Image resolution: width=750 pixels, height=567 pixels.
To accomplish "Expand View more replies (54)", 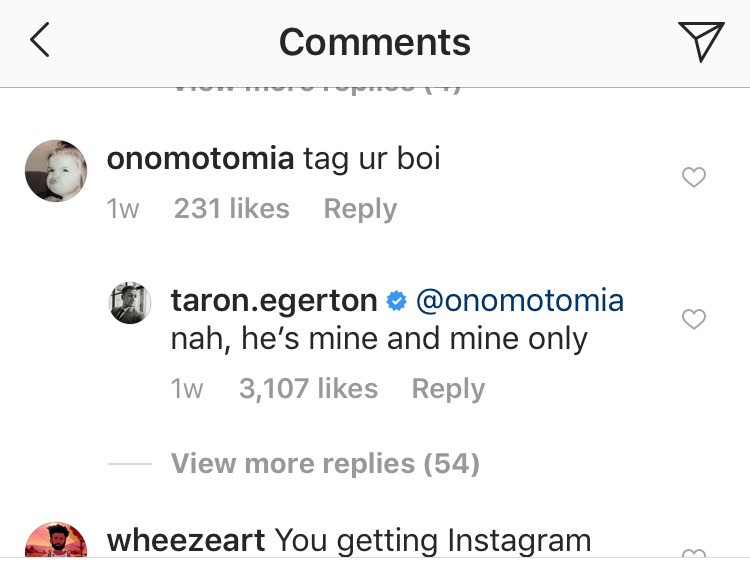I will pos(325,464).
